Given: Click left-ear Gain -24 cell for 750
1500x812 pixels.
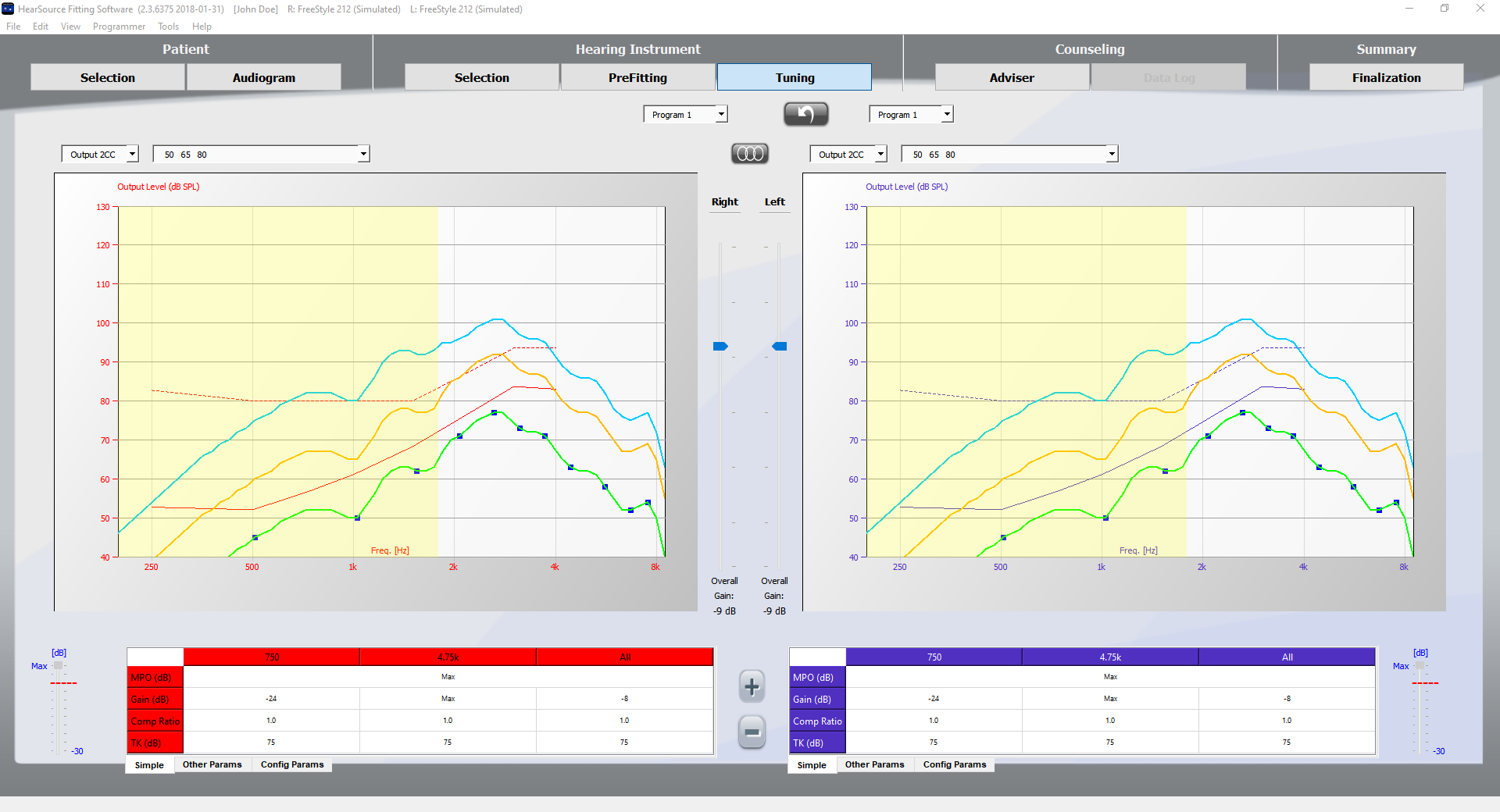Looking at the screenshot, I should (x=934, y=699).
